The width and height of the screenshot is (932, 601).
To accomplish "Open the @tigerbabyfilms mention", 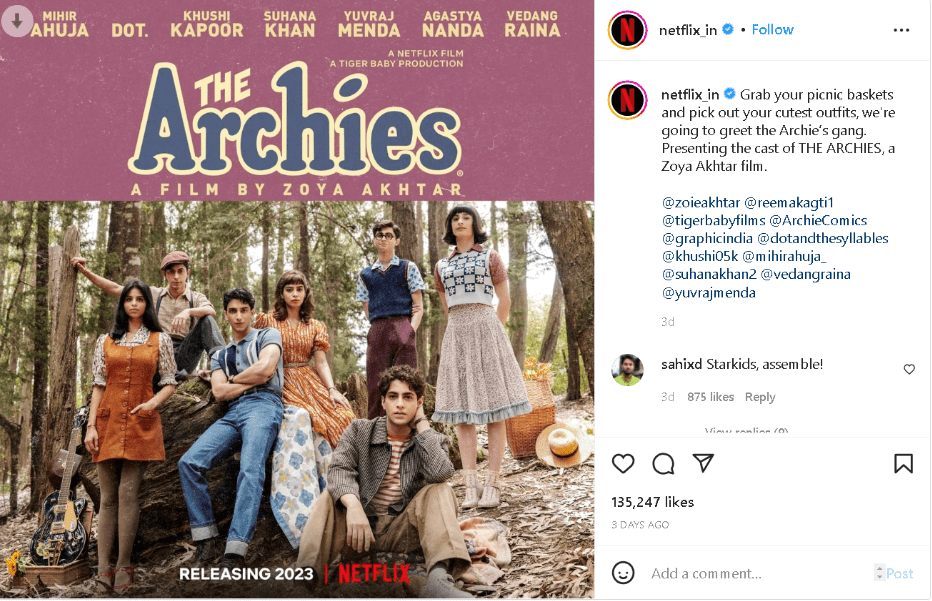I will pos(713,221).
